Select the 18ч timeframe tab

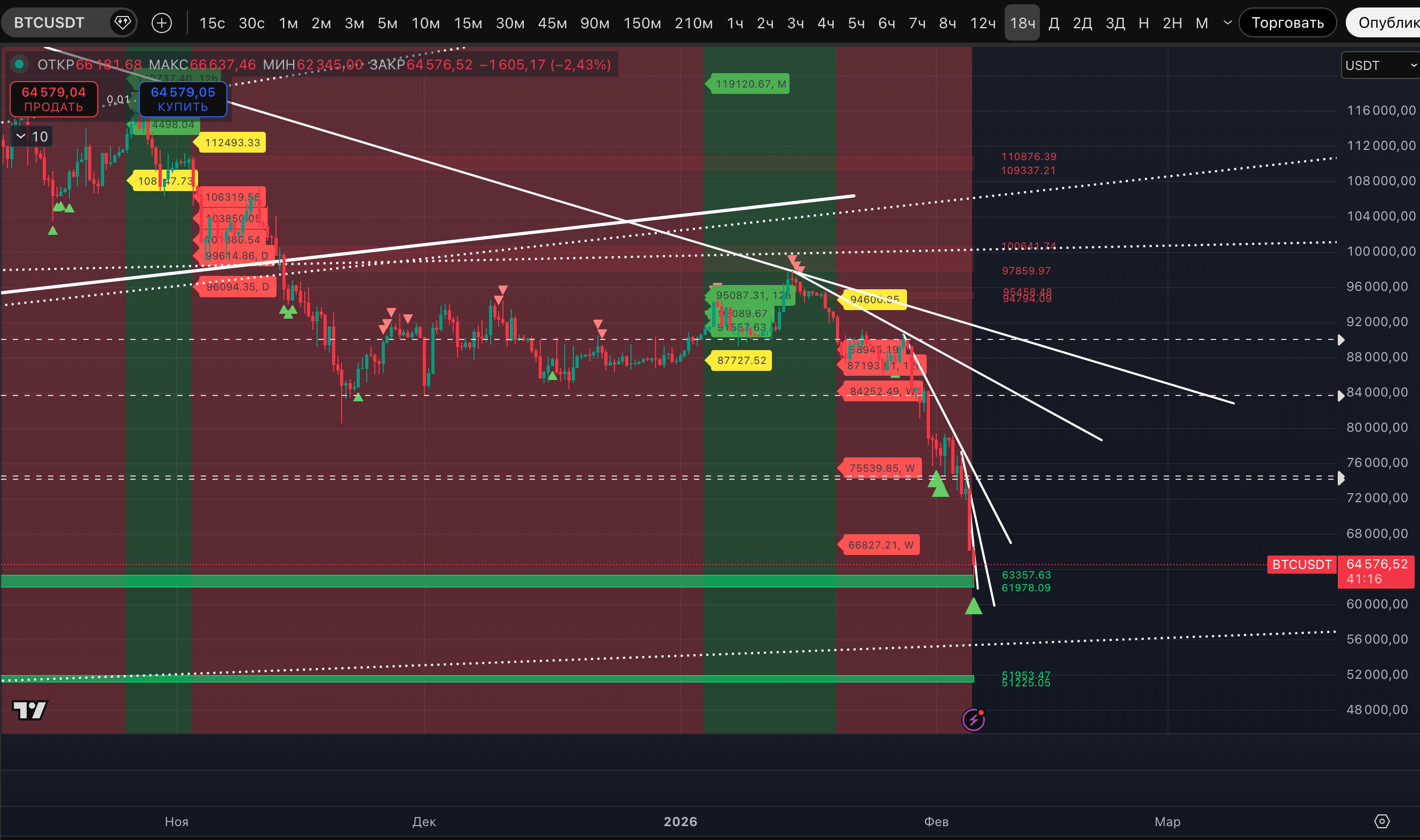click(x=1022, y=23)
